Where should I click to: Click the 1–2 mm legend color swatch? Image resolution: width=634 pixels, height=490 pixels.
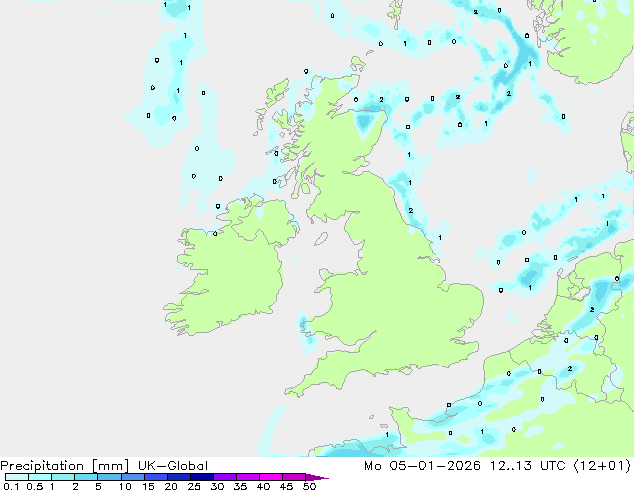(63, 477)
